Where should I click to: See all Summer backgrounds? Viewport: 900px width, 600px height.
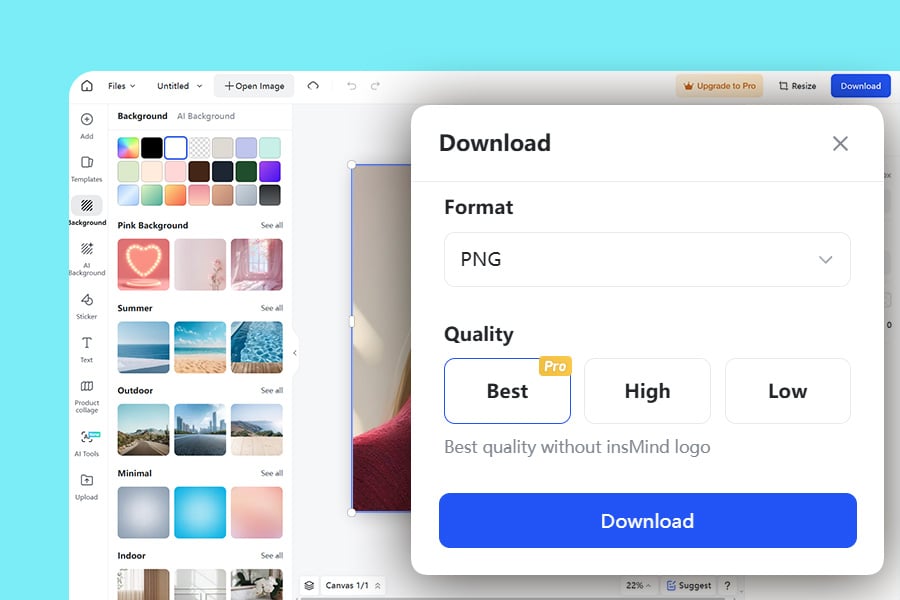[x=271, y=308]
